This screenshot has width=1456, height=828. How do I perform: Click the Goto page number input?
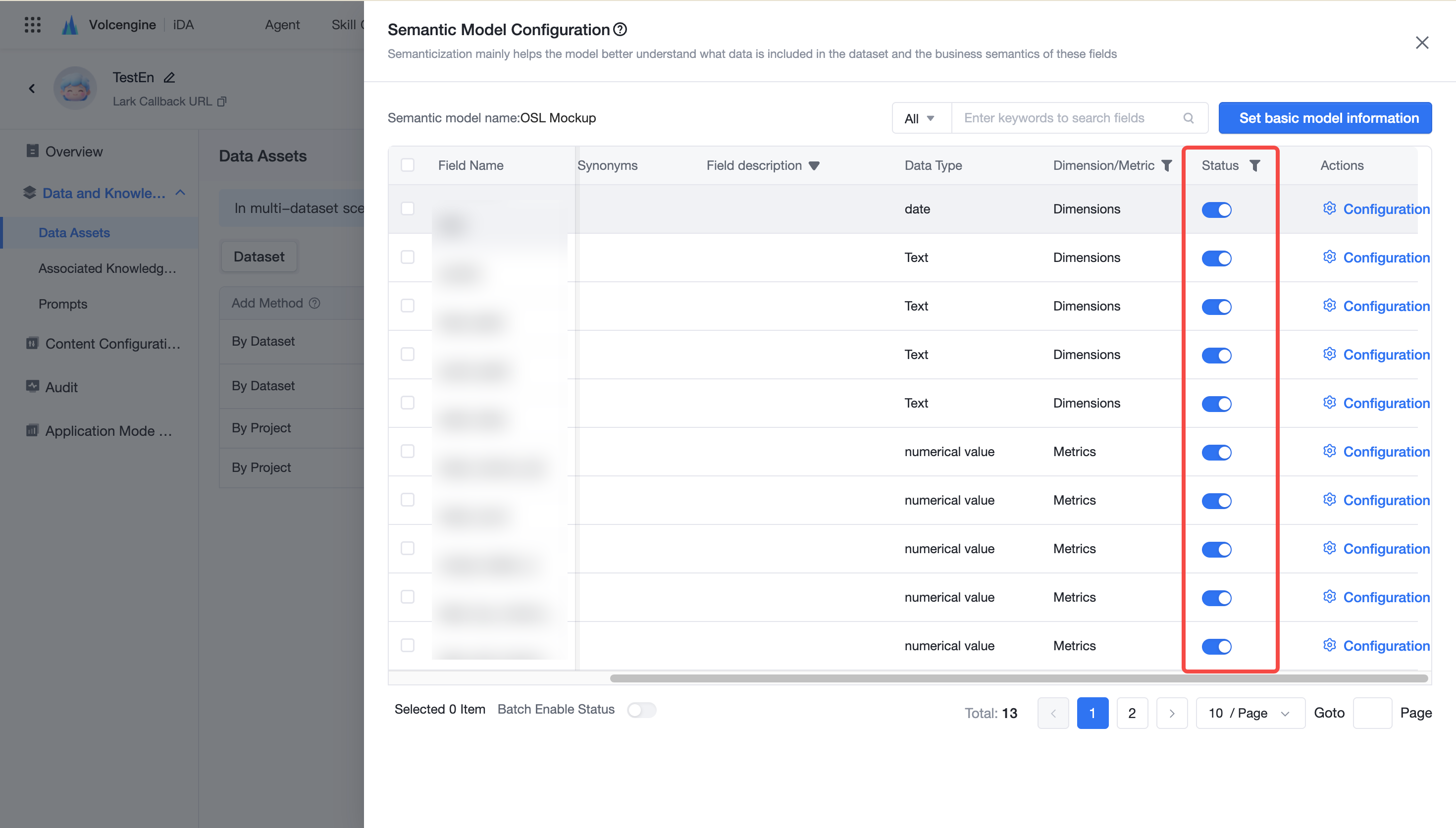pos(1372,713)
